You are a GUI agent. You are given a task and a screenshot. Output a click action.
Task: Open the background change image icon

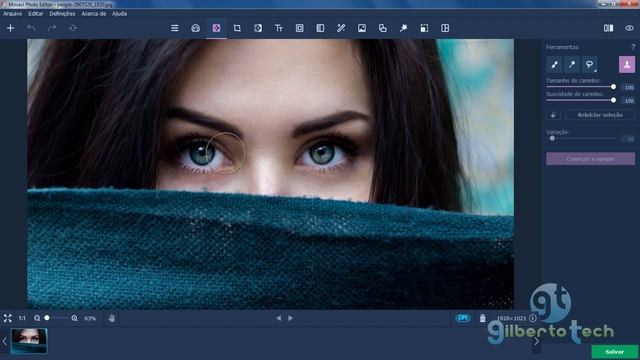[362, 28]
